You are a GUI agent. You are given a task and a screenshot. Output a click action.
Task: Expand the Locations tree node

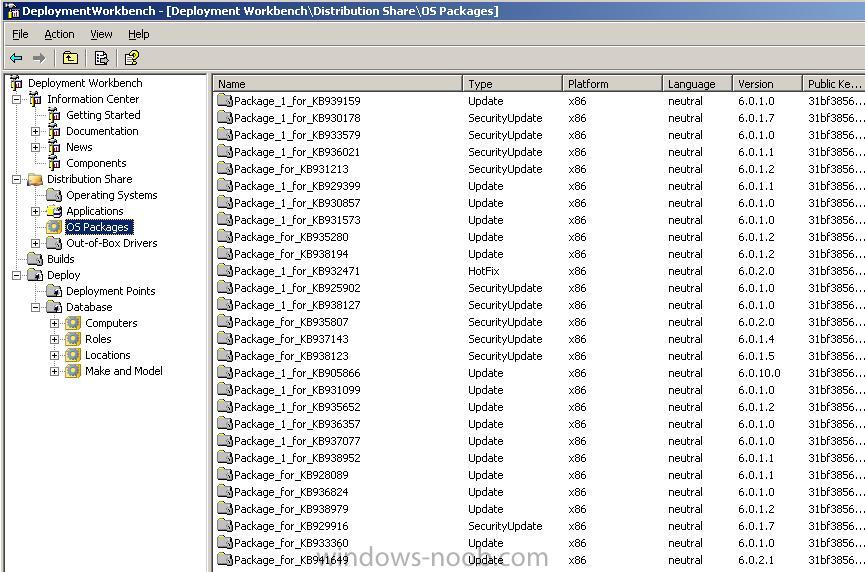(54, 355)
